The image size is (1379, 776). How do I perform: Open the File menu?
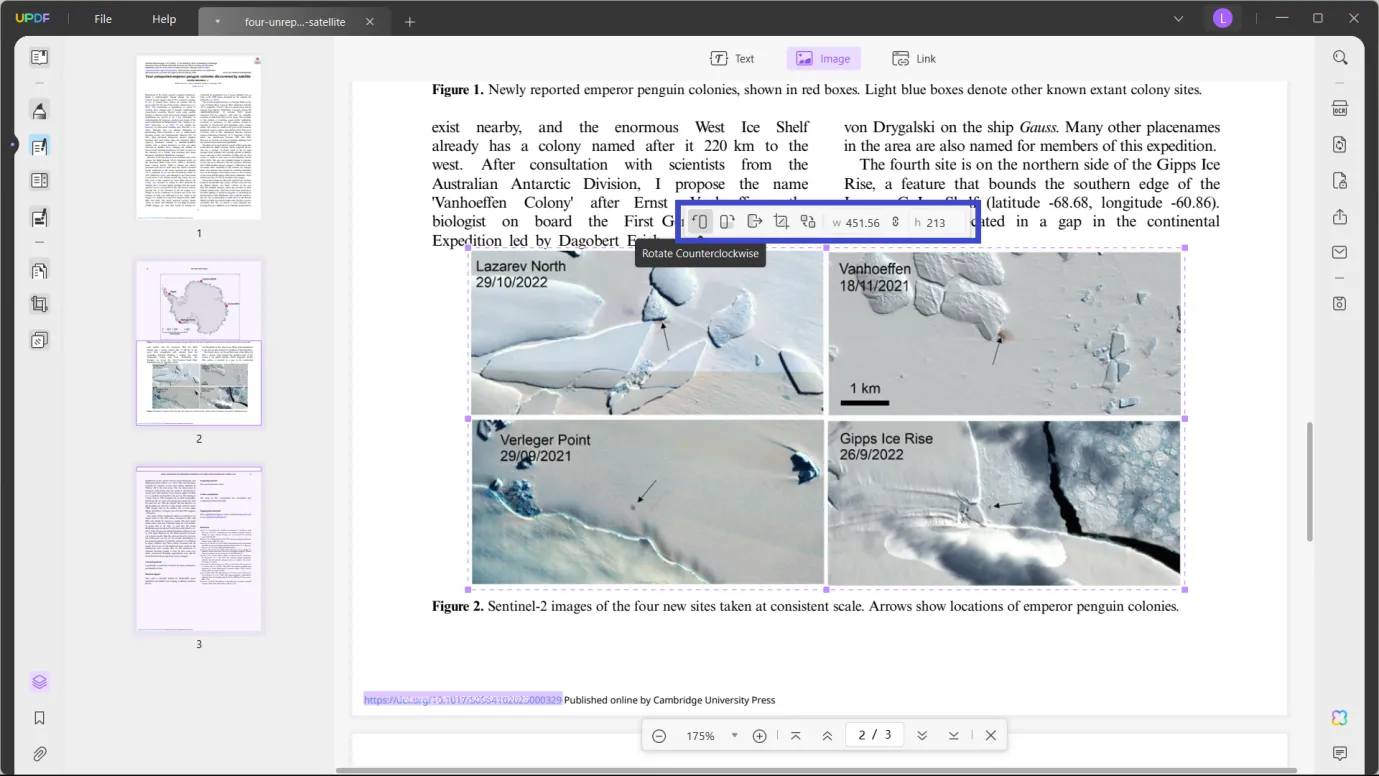click(x=103, y=19)
